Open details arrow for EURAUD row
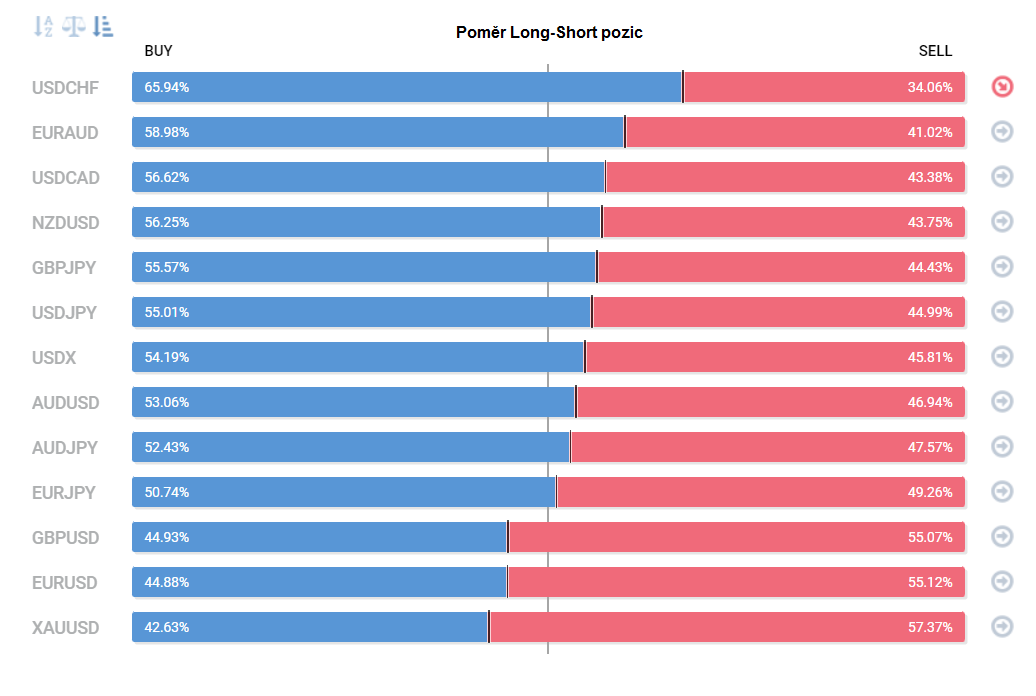This screenshot has width=1036, height=696. pyautogui.click(x=1002, y=132)
